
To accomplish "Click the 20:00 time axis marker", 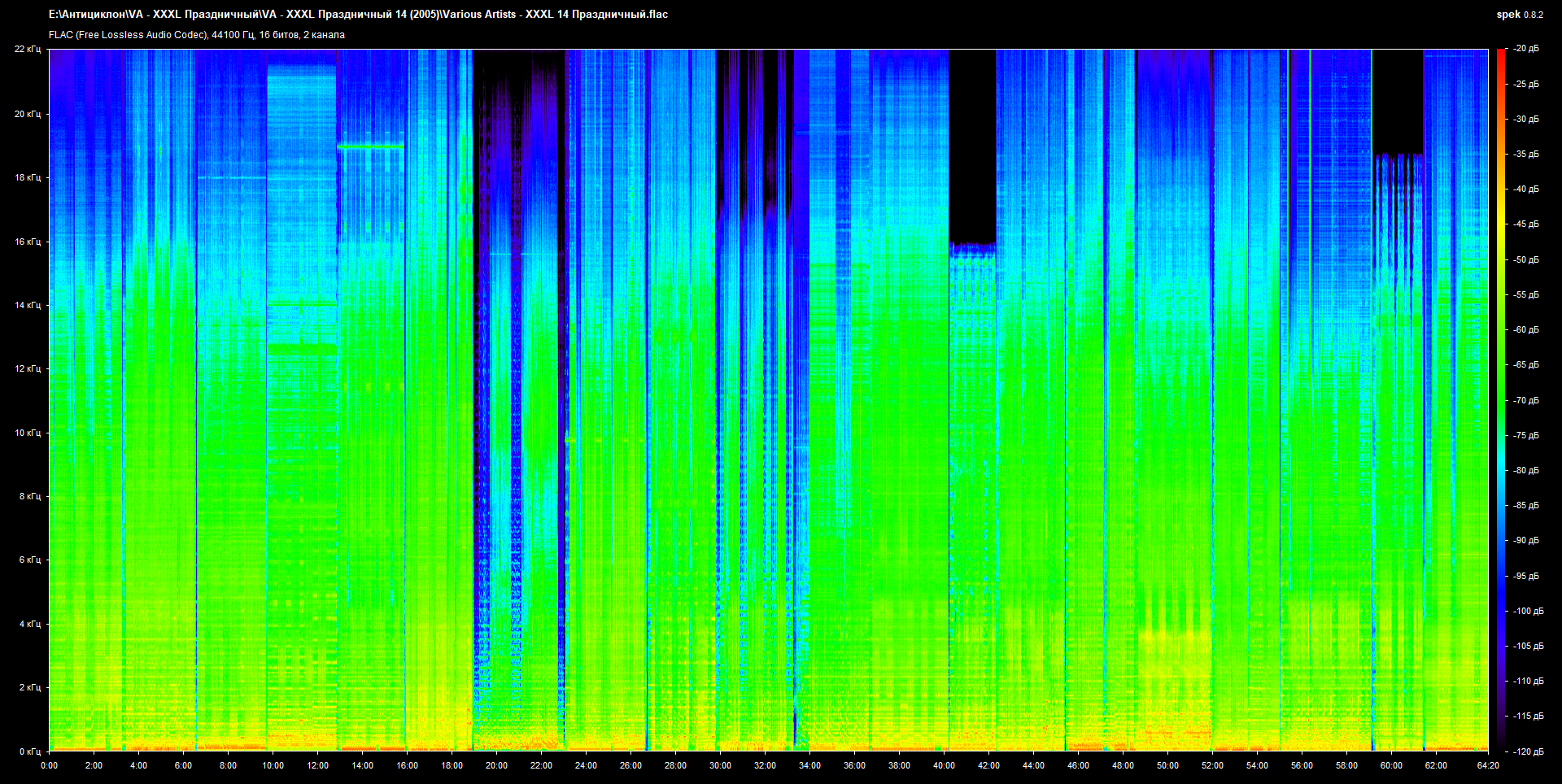I will [496, 765].
